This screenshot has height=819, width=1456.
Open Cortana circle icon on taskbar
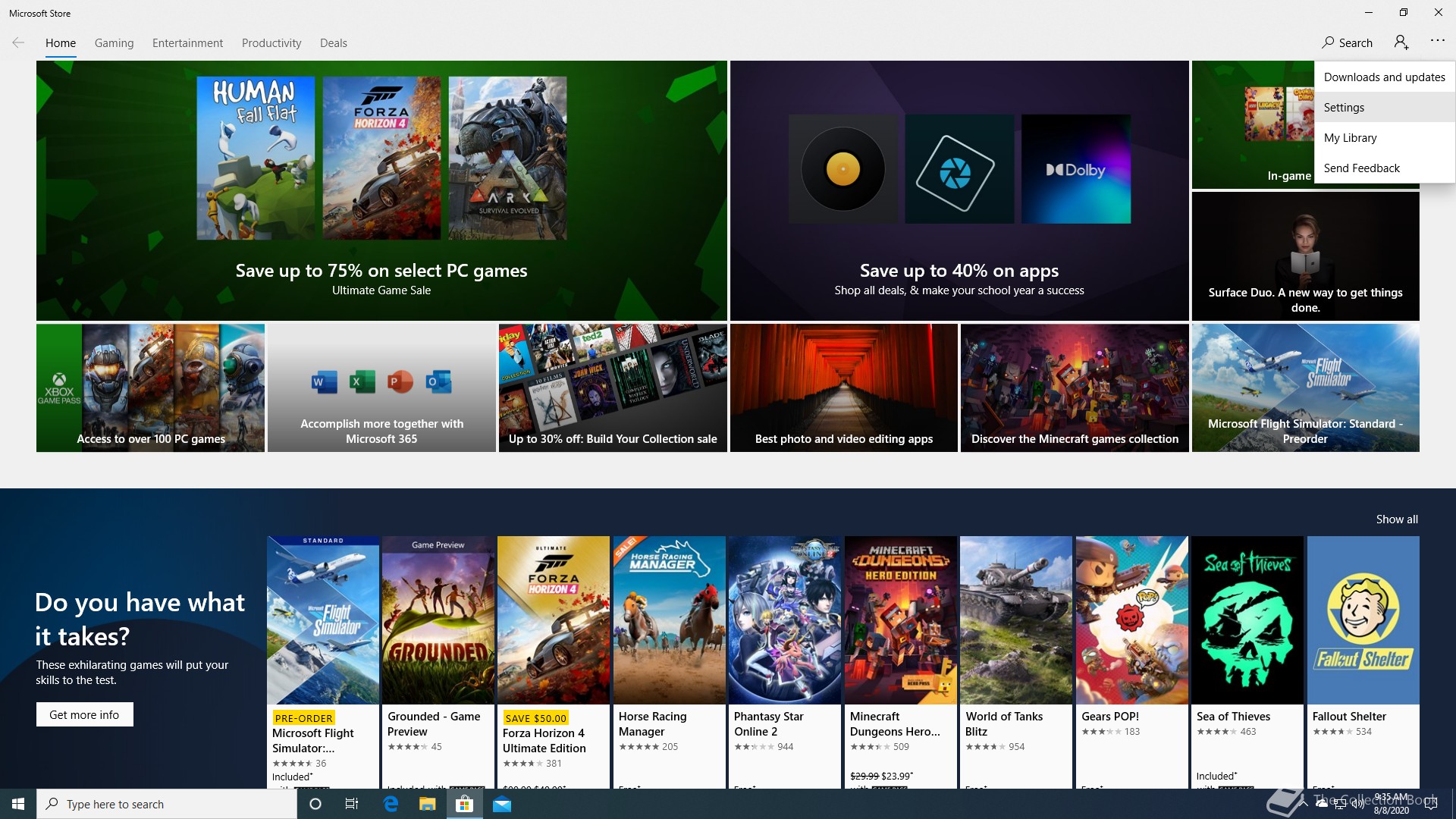315,804
